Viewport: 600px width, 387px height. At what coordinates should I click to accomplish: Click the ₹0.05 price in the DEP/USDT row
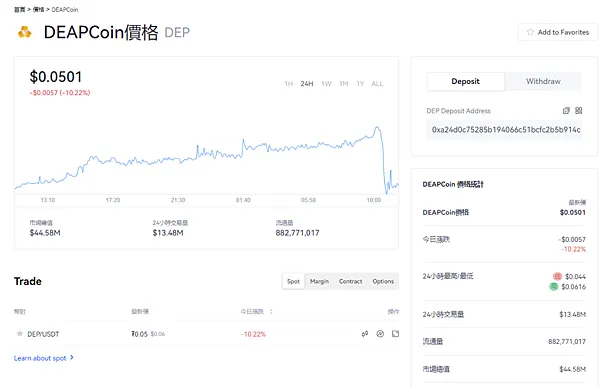coord(139,334)
